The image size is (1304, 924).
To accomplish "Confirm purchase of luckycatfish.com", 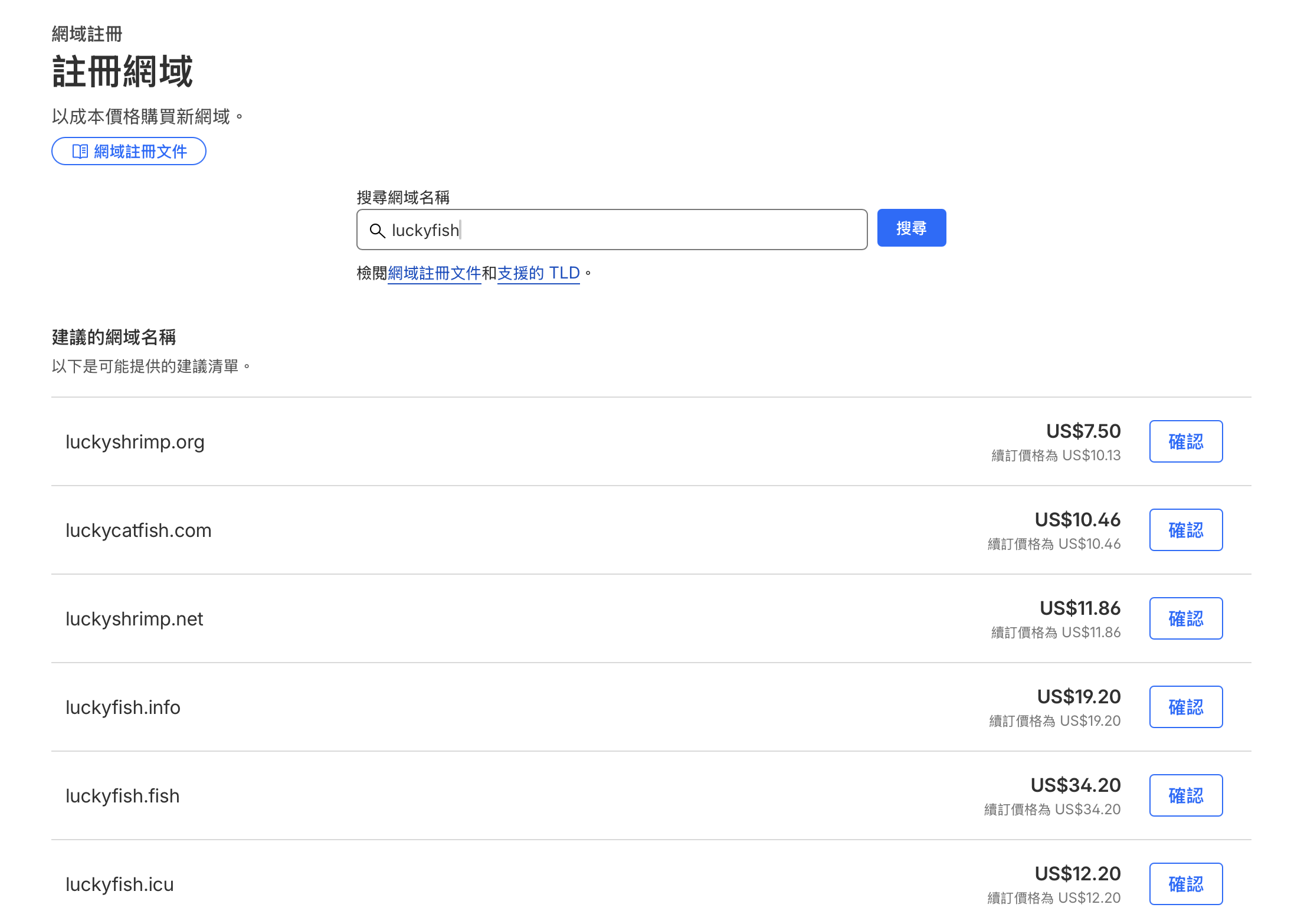I will coord(1185,530).
